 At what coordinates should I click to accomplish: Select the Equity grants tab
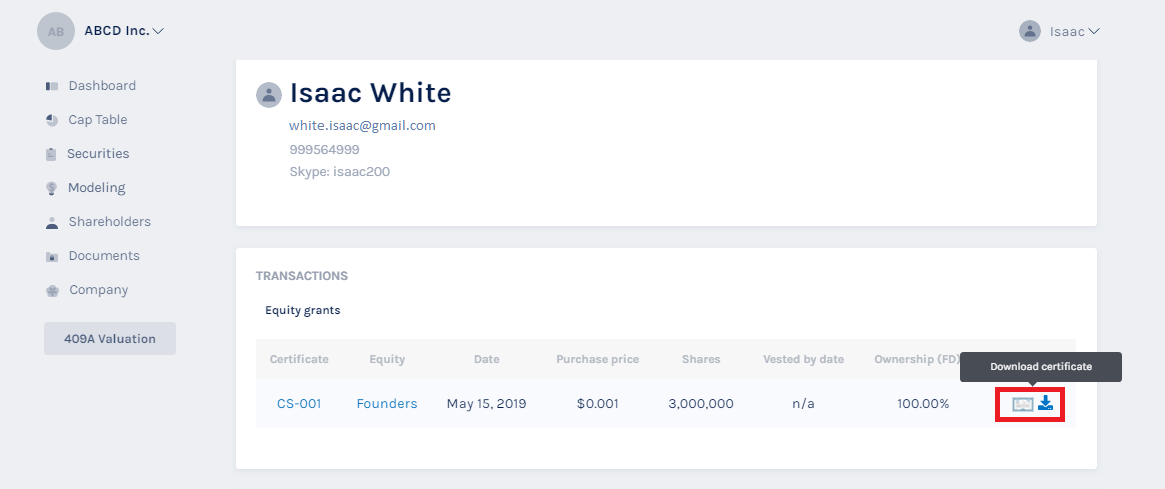(302, 310)
